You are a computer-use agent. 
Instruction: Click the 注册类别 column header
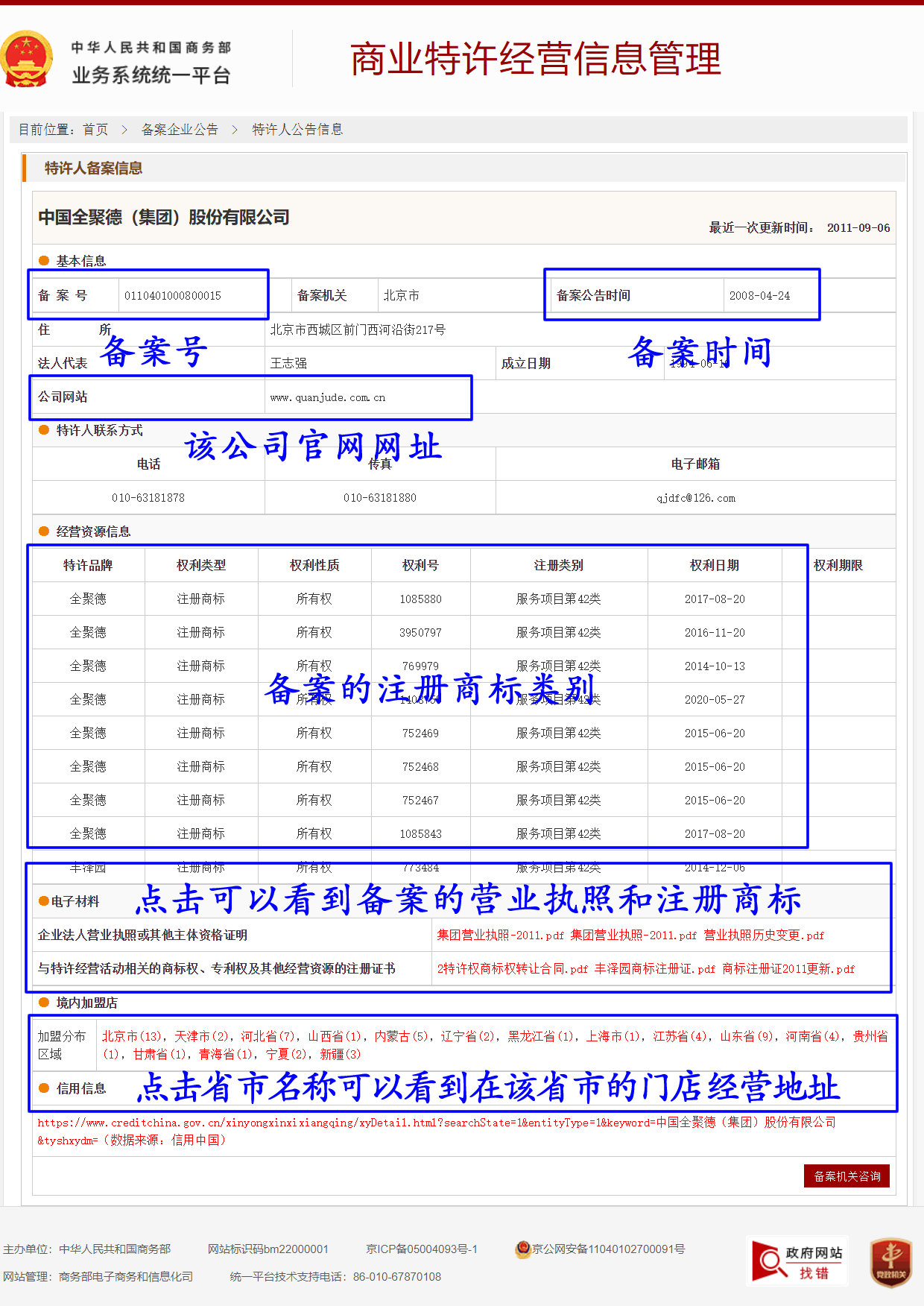point(559,565)
